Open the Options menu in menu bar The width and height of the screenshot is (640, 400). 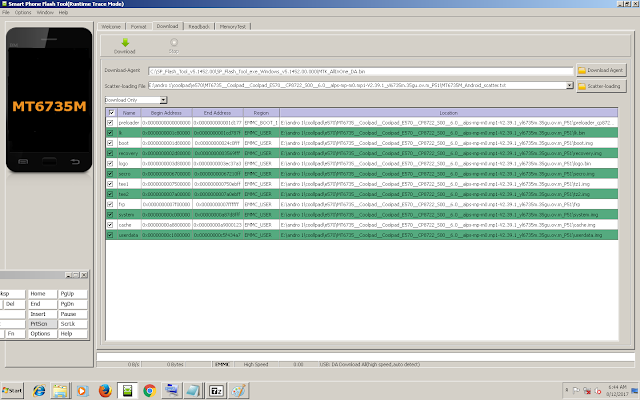(23, 13)
